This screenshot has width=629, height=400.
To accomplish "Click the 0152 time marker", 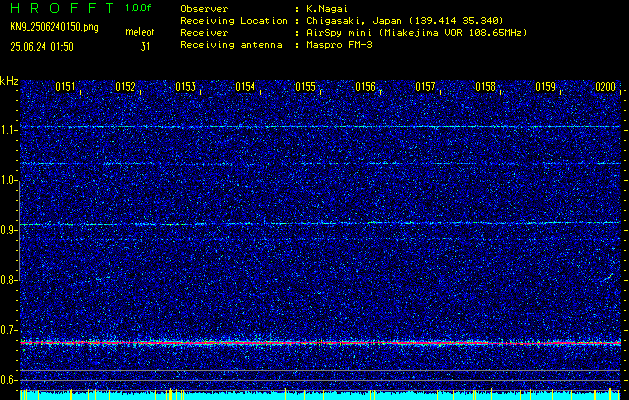I will click(x=125, y=87).
